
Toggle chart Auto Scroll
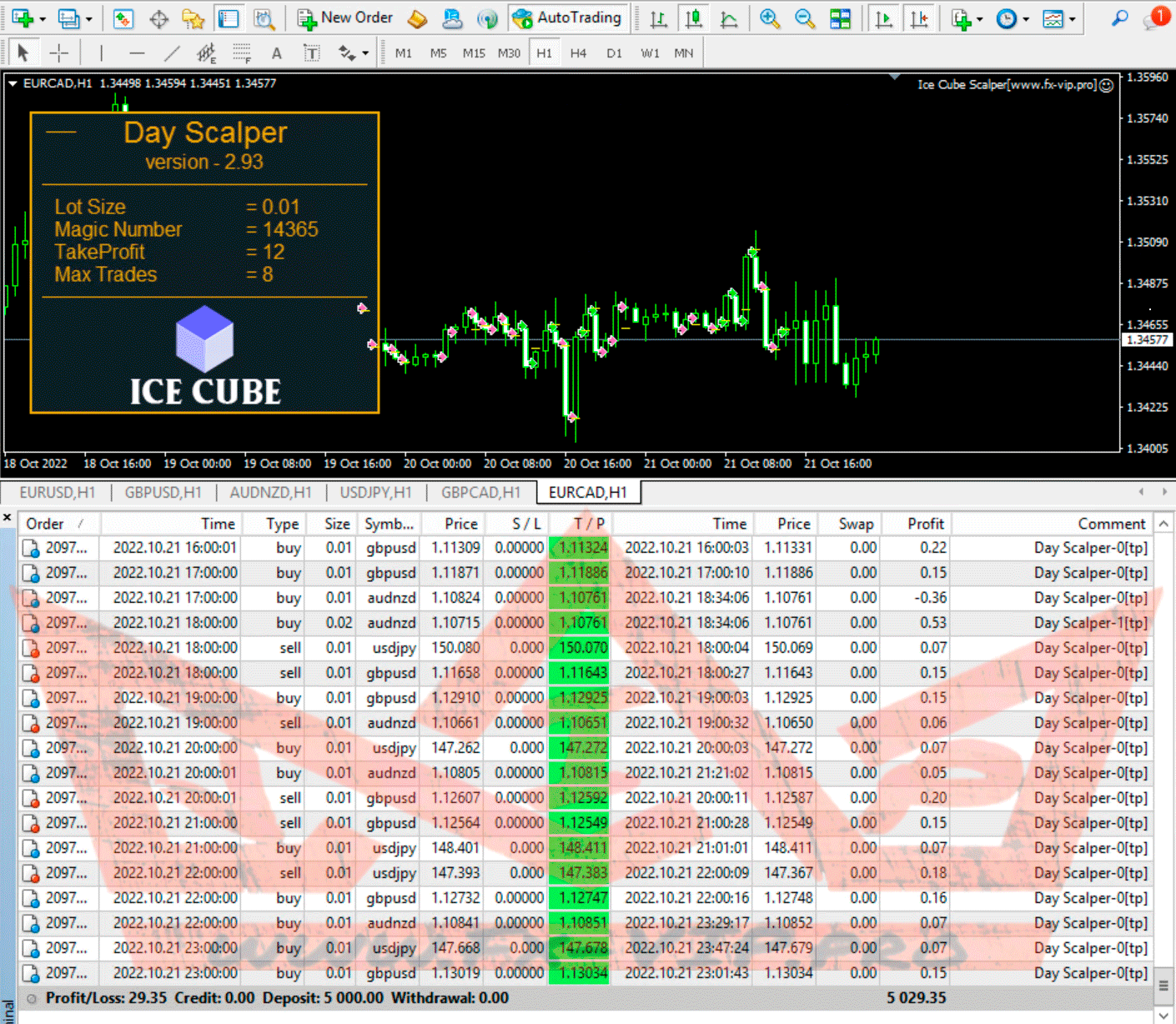click(884, 18)
